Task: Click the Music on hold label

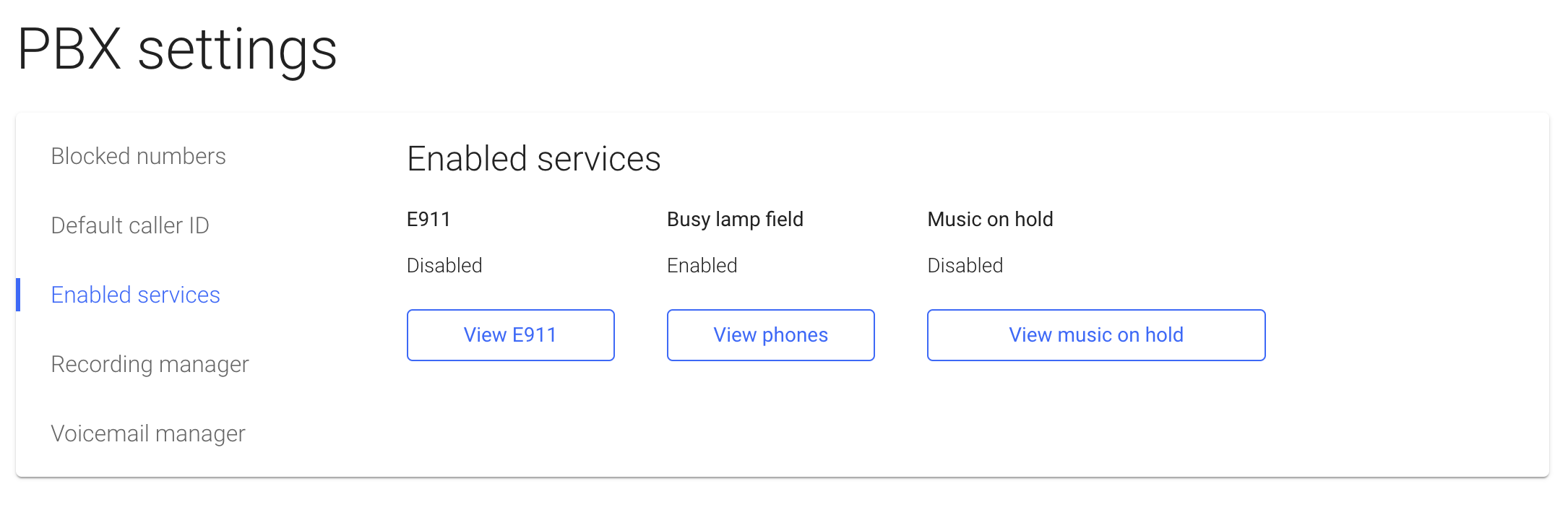Action: click(990, 219)
